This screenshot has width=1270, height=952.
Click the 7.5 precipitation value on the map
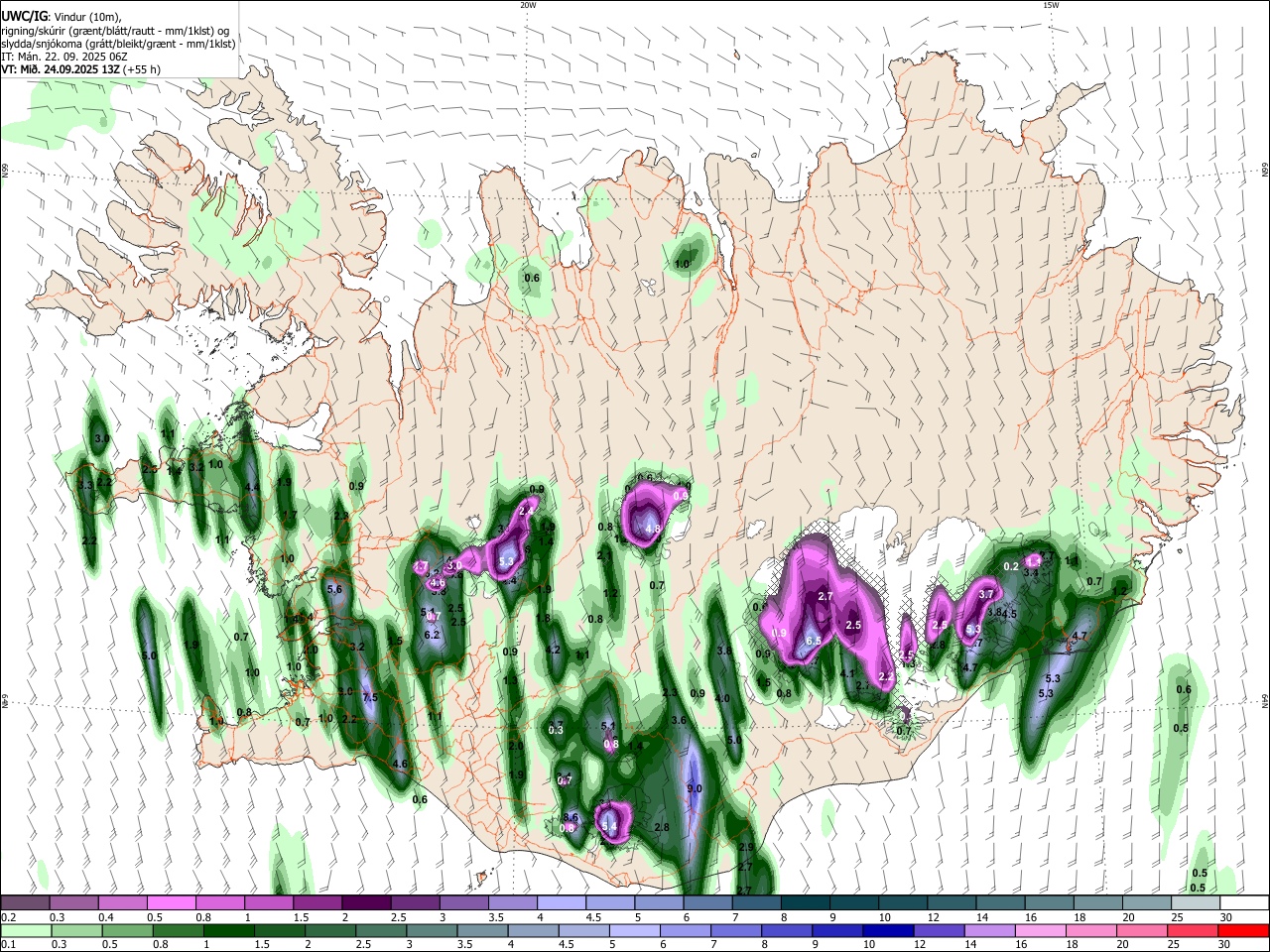371,698
